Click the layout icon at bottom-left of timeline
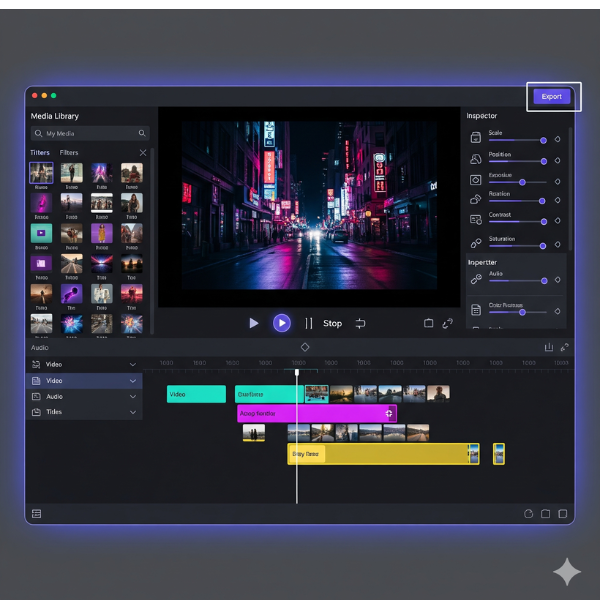Viewport: 600px width, 600px height. point(37,513)
